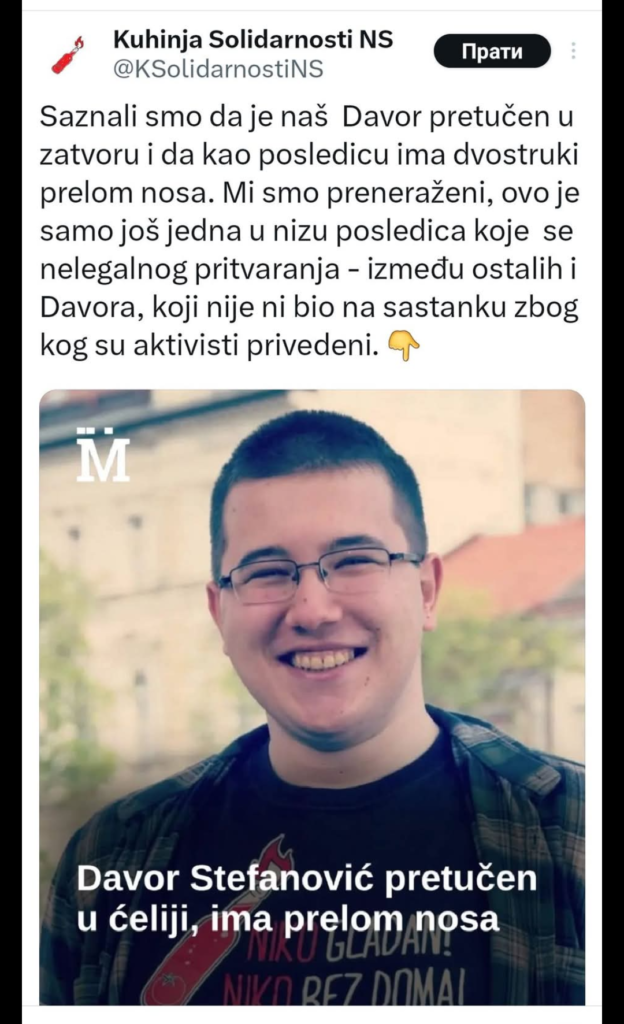Open the @KSolidarnostiNS handle
Screen dimensions: 624x1024
coord(218,69)
